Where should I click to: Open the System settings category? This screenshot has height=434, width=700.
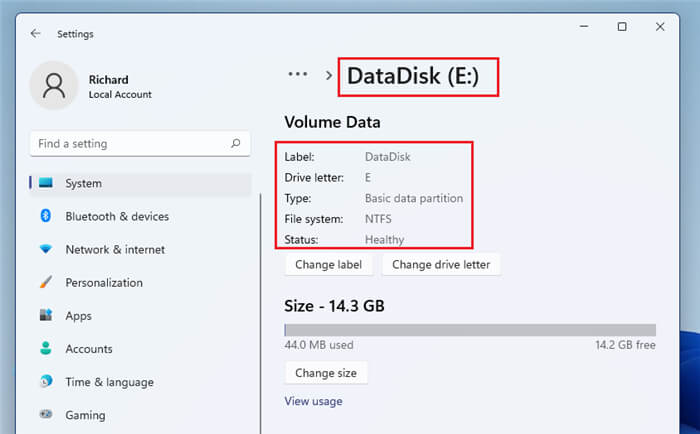pos(141,183)
